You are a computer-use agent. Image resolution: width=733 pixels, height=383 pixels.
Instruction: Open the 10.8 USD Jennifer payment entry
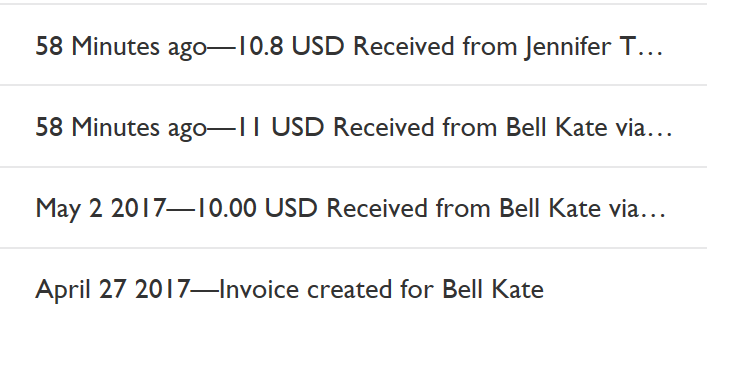click(353, 45)
